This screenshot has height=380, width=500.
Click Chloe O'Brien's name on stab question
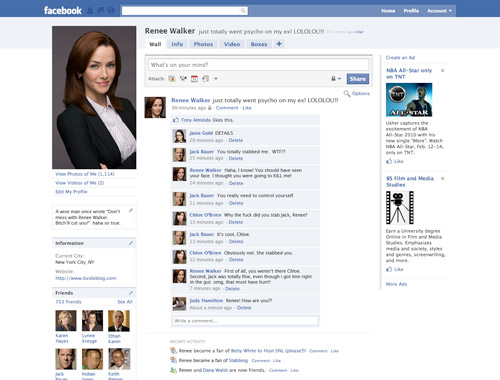[x=205, y=215]
